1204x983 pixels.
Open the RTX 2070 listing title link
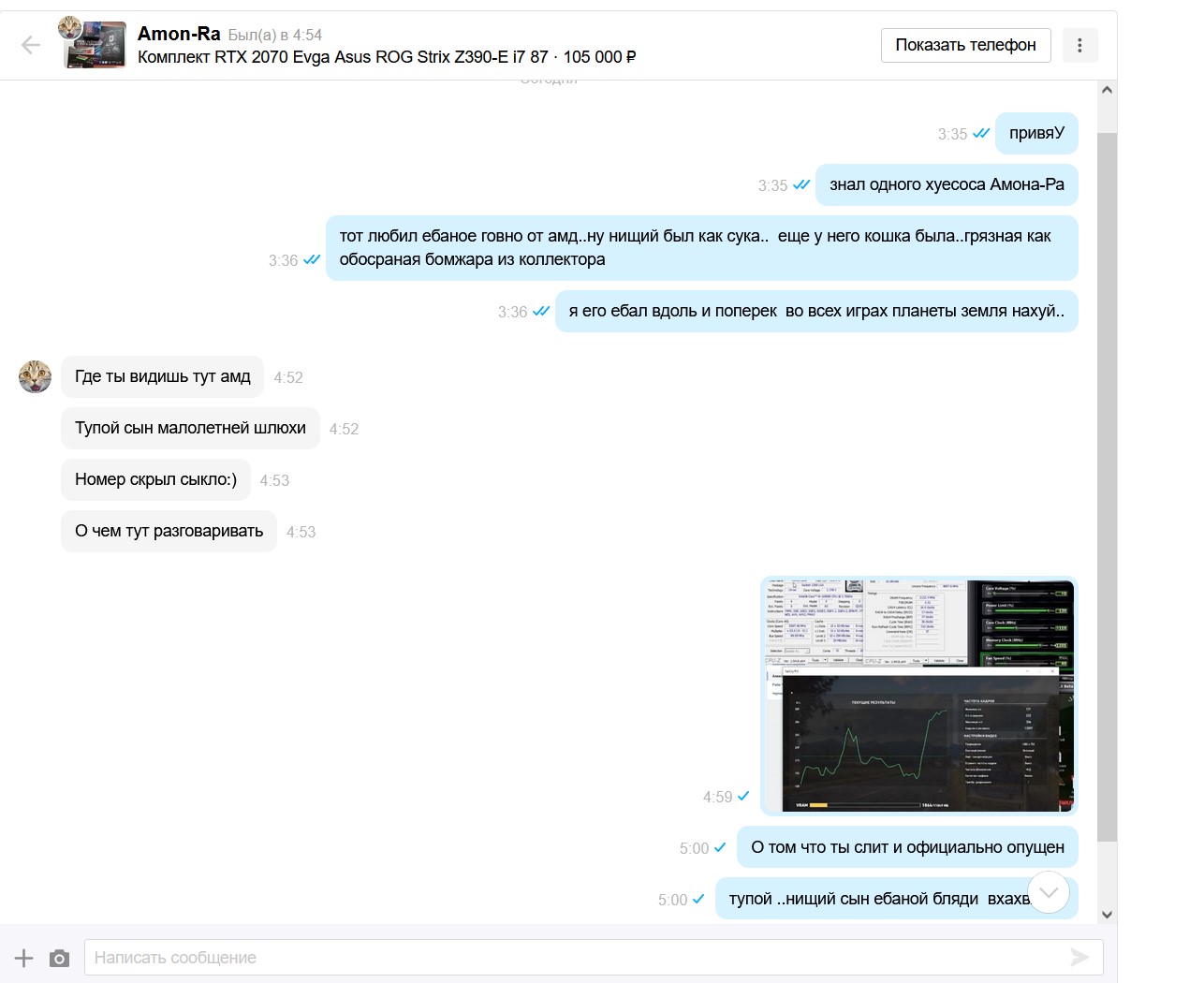pos(387,57)
